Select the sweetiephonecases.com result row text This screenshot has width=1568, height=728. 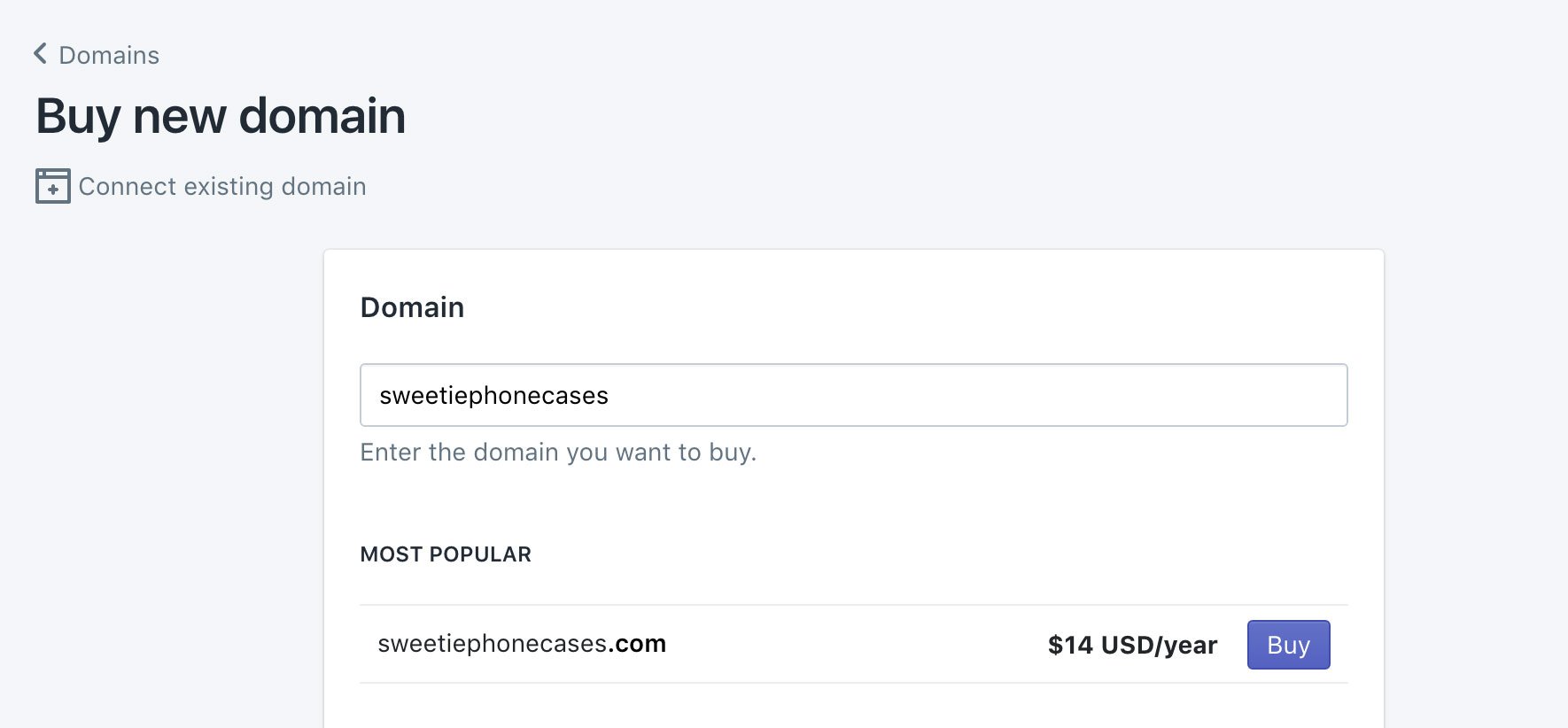tap(522, 644)
